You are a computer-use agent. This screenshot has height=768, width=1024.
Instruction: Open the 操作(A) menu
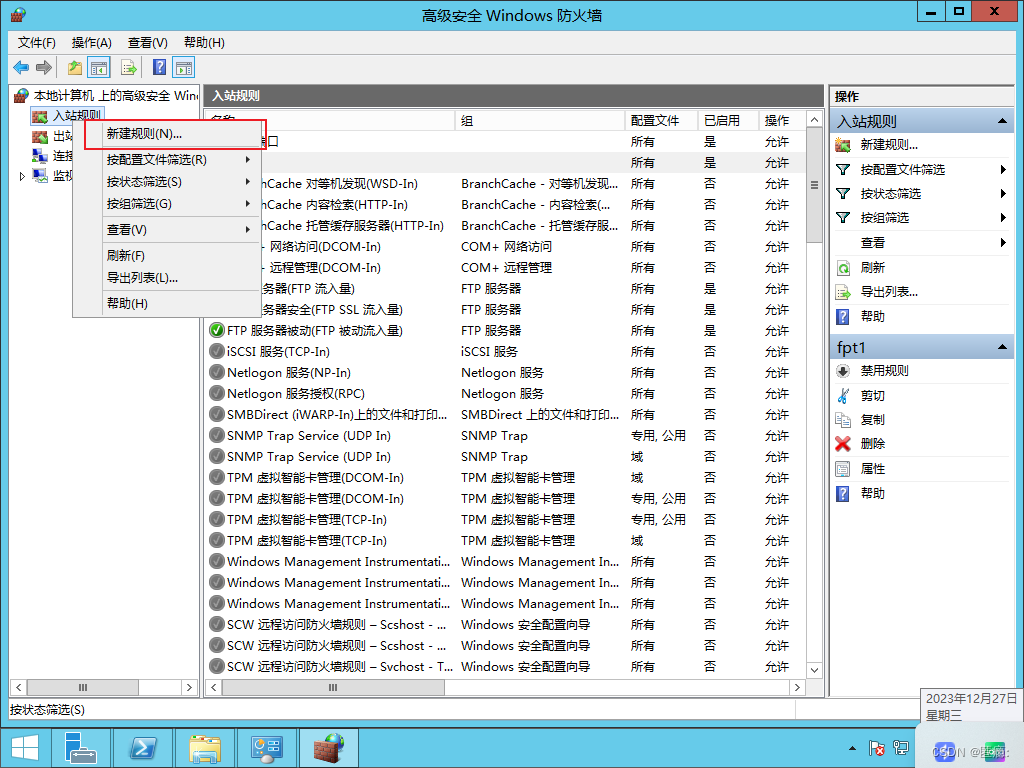click(91, 42)
